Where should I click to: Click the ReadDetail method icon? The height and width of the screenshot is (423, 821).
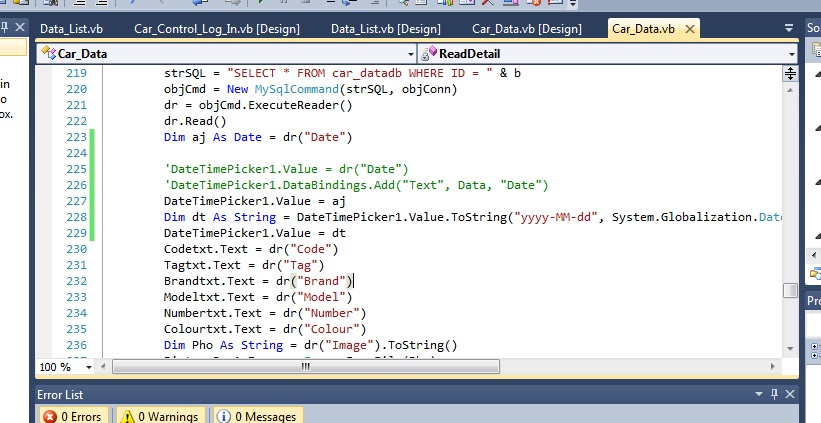coord(428,53)
